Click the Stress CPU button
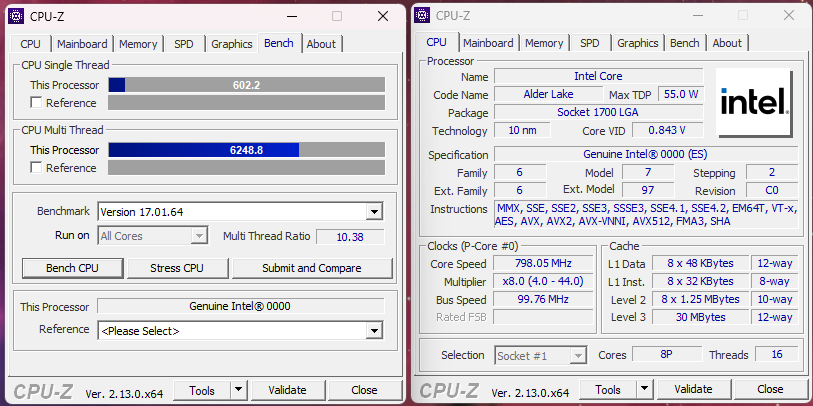 (x=177, y=268)
